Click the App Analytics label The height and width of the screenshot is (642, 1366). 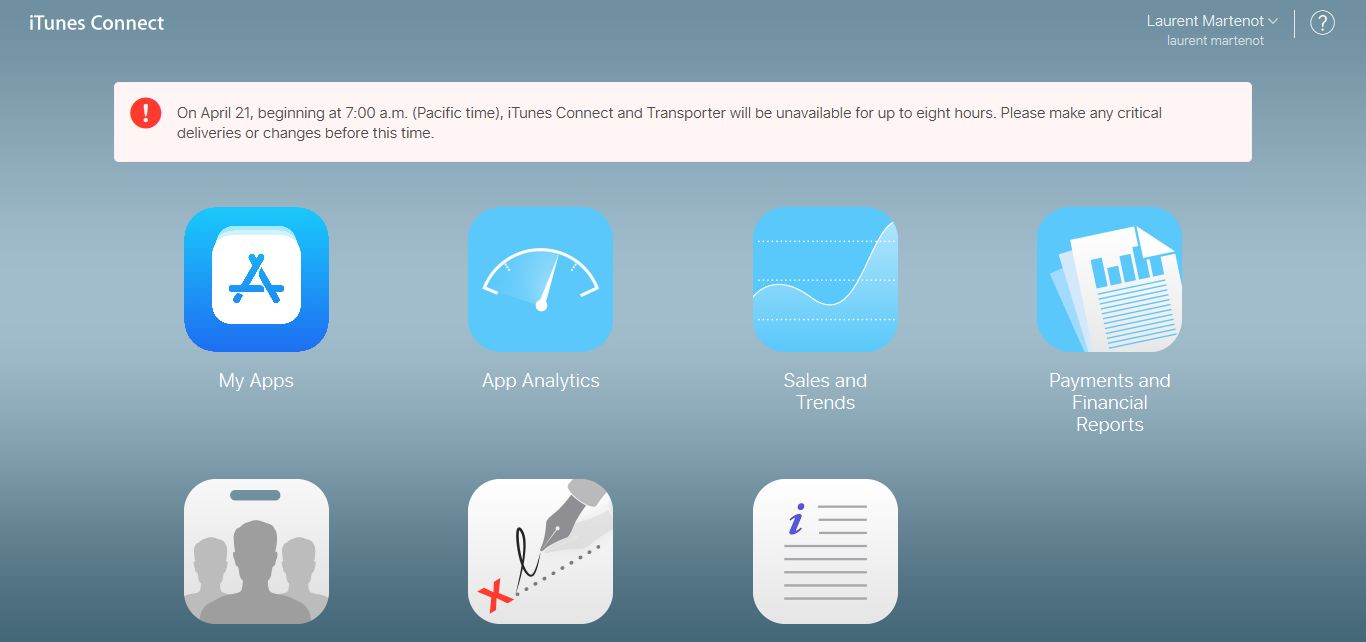pos(540,381)
